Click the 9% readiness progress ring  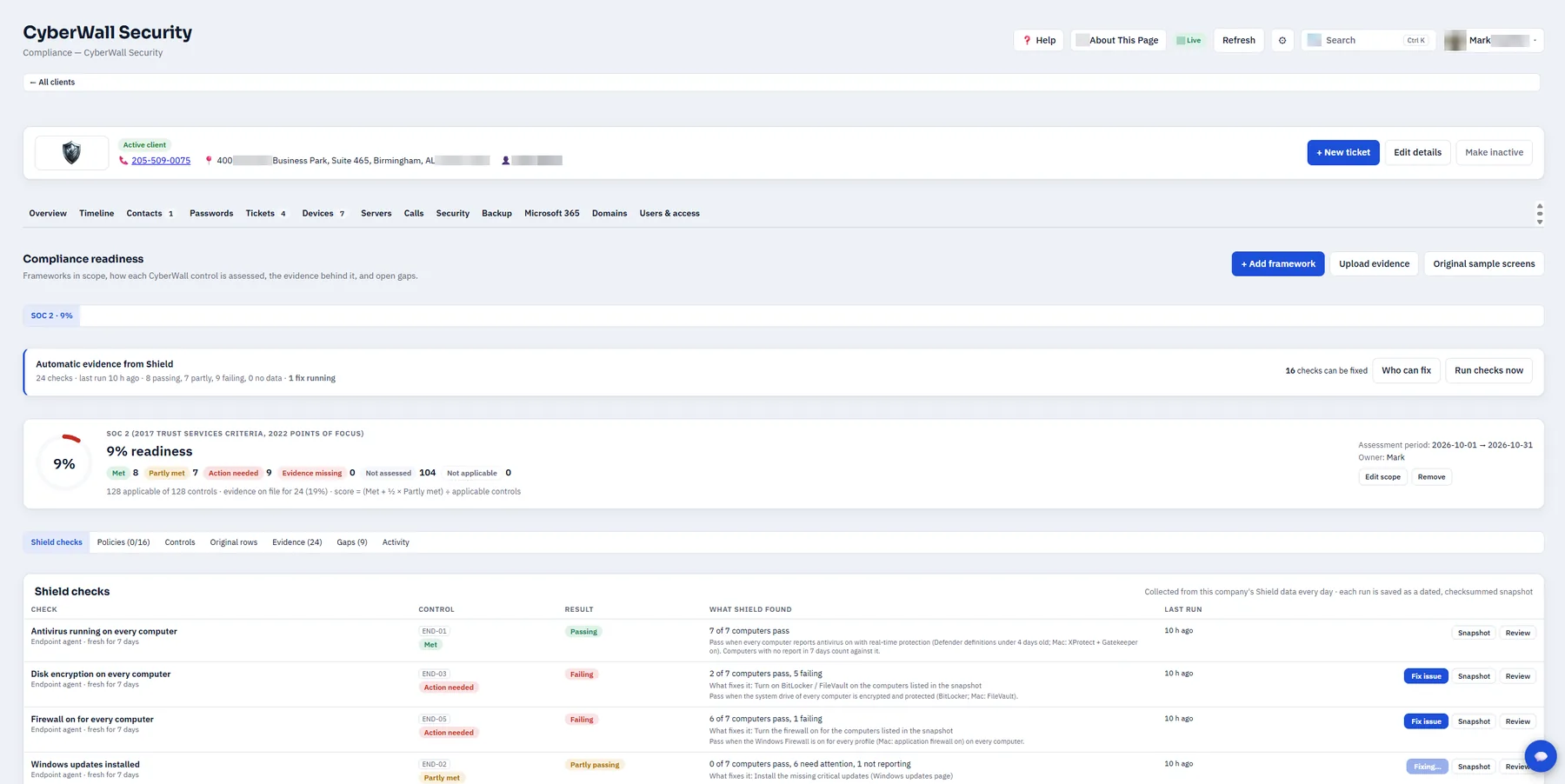click(64, 463)
